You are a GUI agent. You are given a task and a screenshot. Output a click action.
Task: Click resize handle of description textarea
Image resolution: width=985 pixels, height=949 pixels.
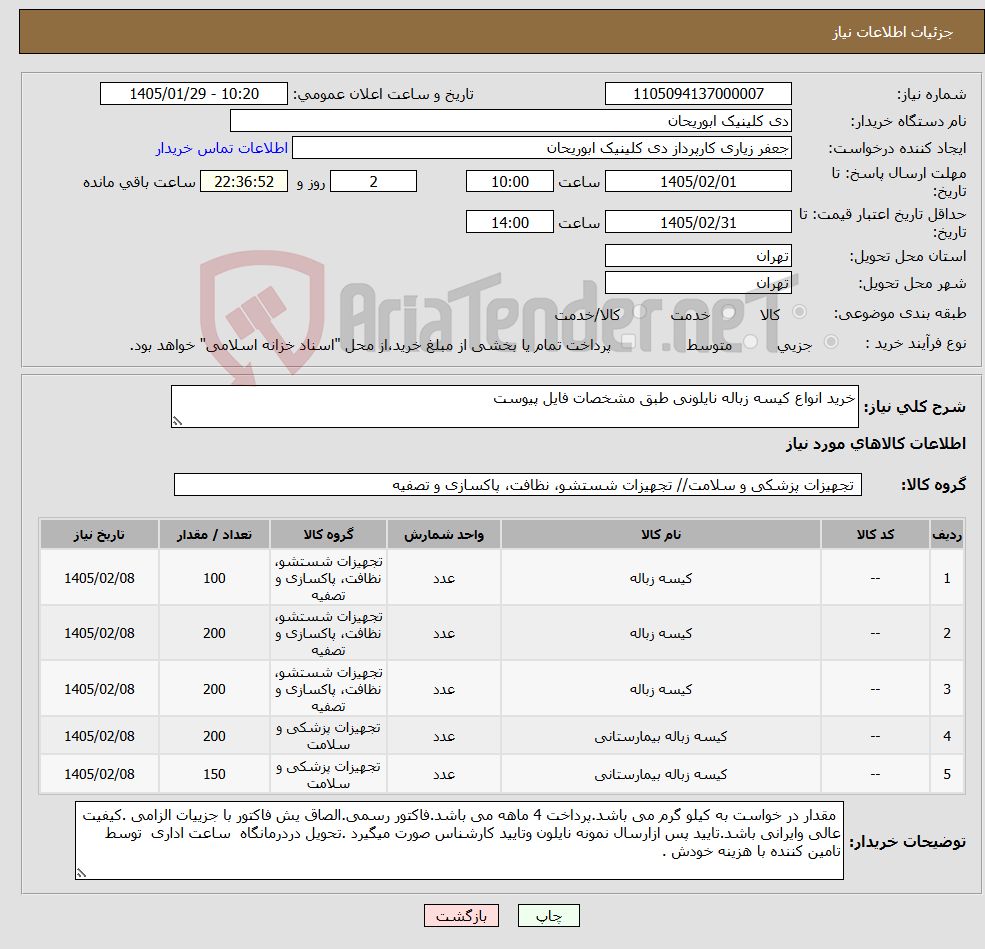pyautogui.click(x=177, y=421)
